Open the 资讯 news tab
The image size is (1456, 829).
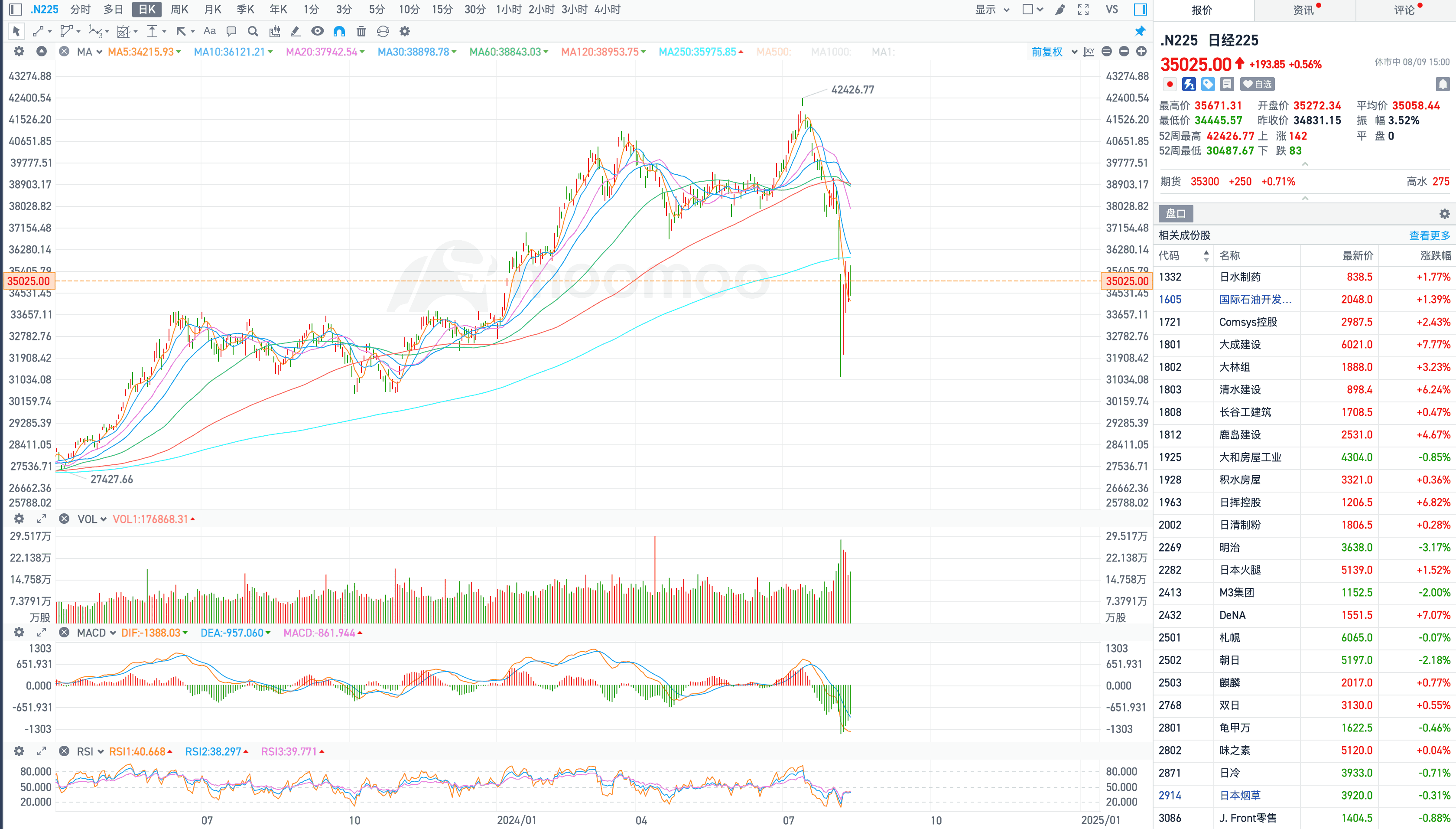1303,10
